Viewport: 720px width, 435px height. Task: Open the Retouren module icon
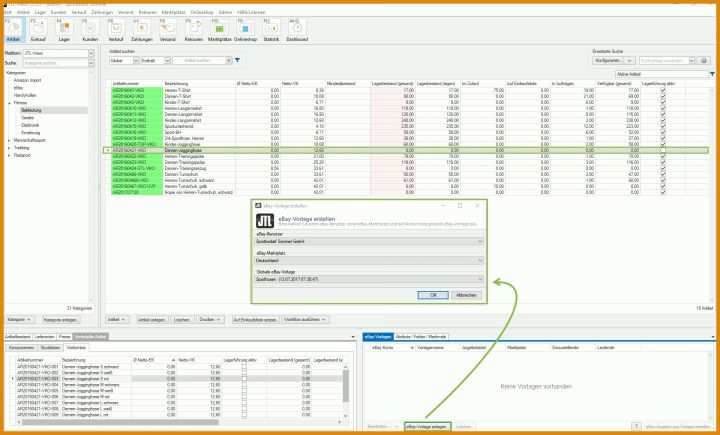[x=194, y=30]
